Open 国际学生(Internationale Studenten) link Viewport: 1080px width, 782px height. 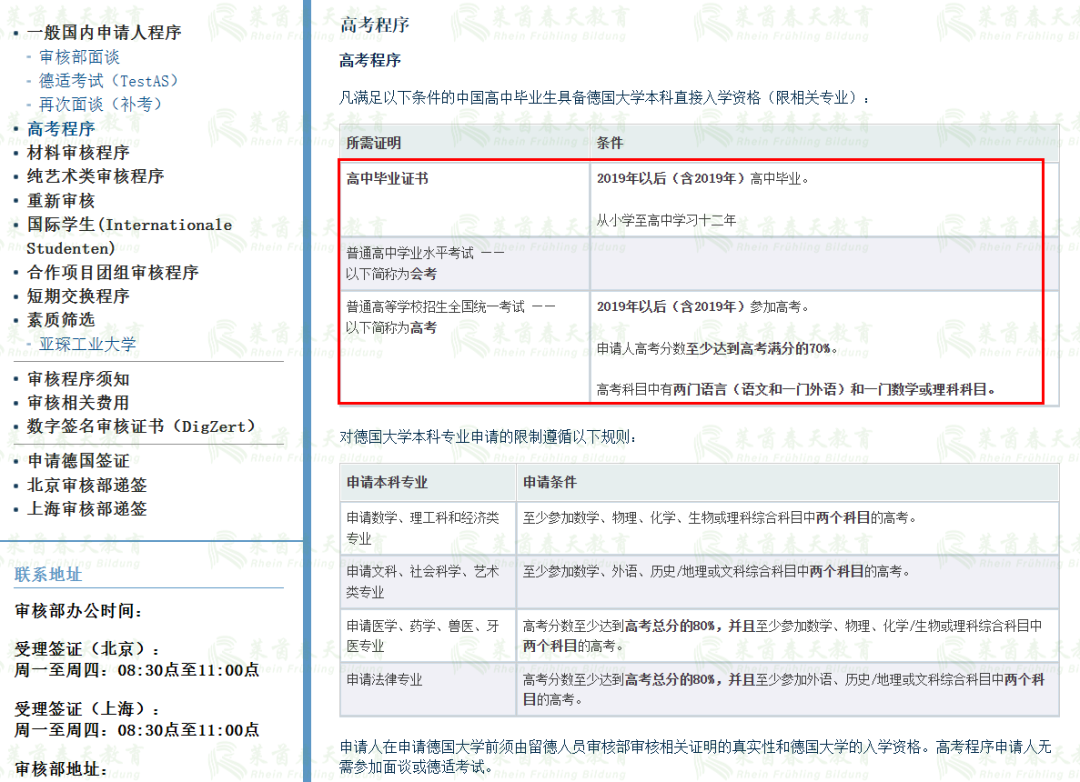[128, 225]
